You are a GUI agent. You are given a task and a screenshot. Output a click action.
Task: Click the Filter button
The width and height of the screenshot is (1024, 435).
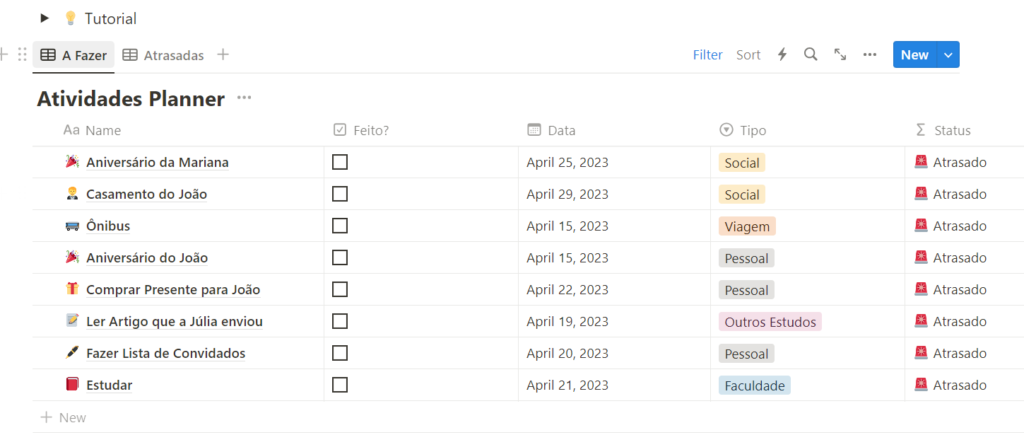[x=708, y=55]
